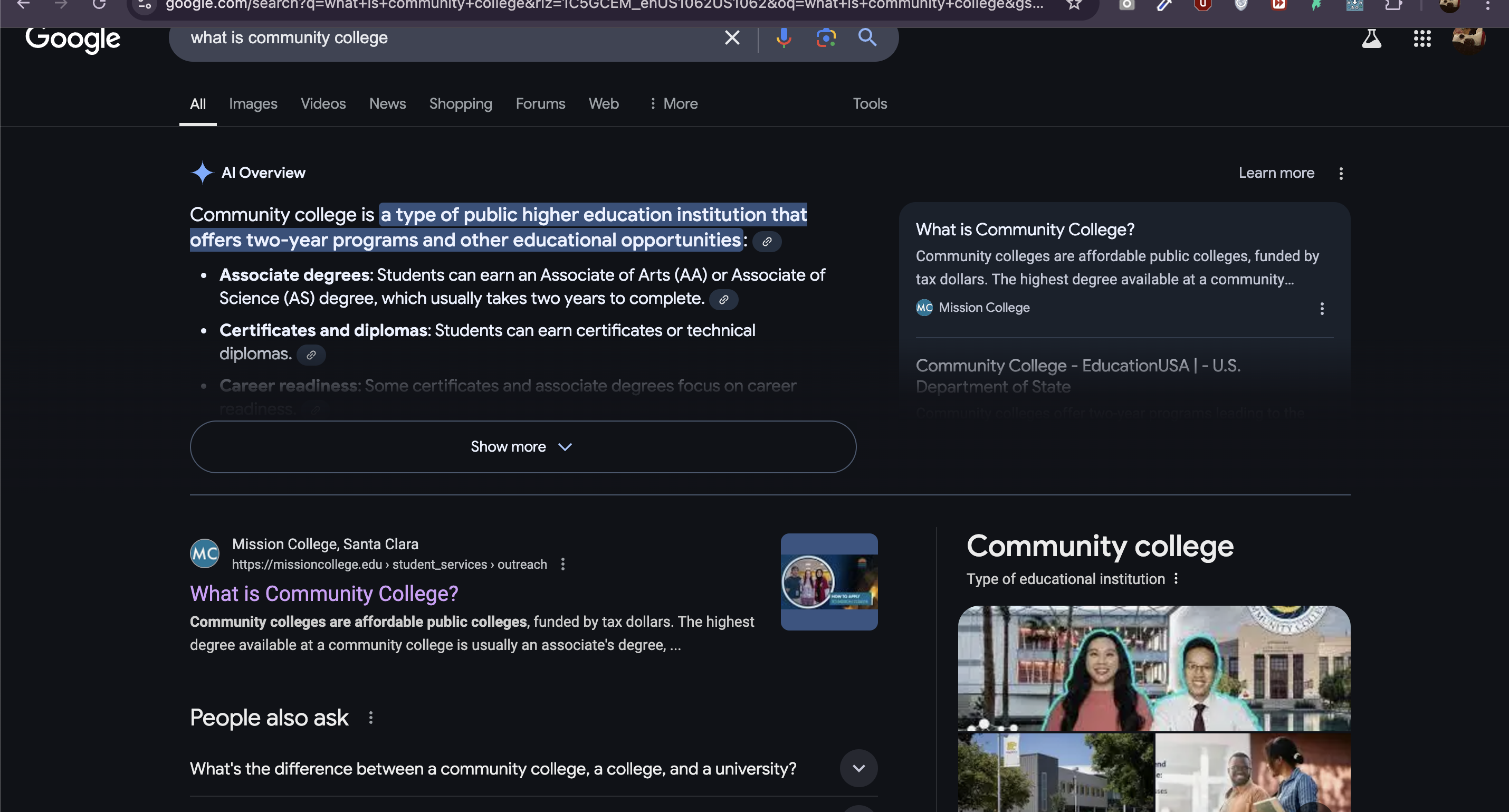
Task: Open People also ask three-dot menu
Action: tap(370, 718)
